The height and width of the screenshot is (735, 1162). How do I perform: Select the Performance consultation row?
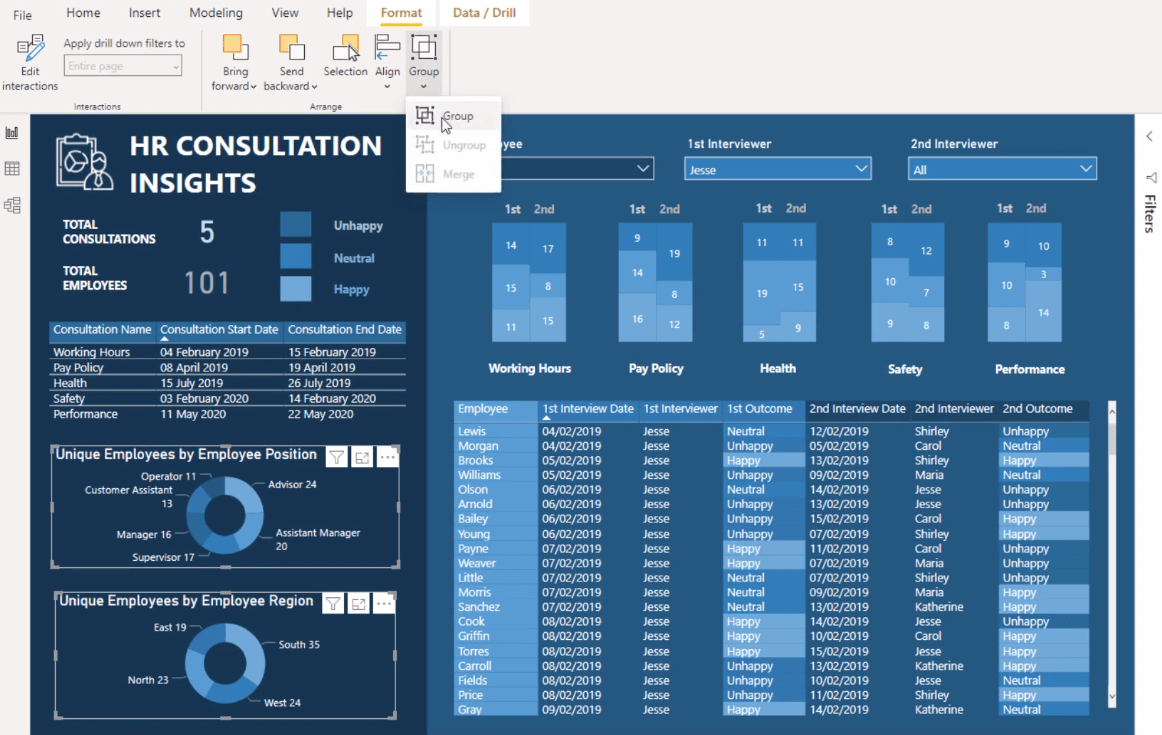point(228,414)
